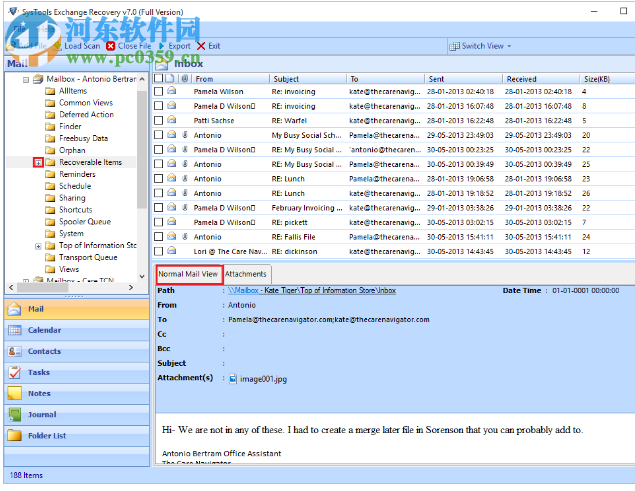Check the RE: Fallis File email checkbox
The image size is (635, 491).
[x=159, y=237]
